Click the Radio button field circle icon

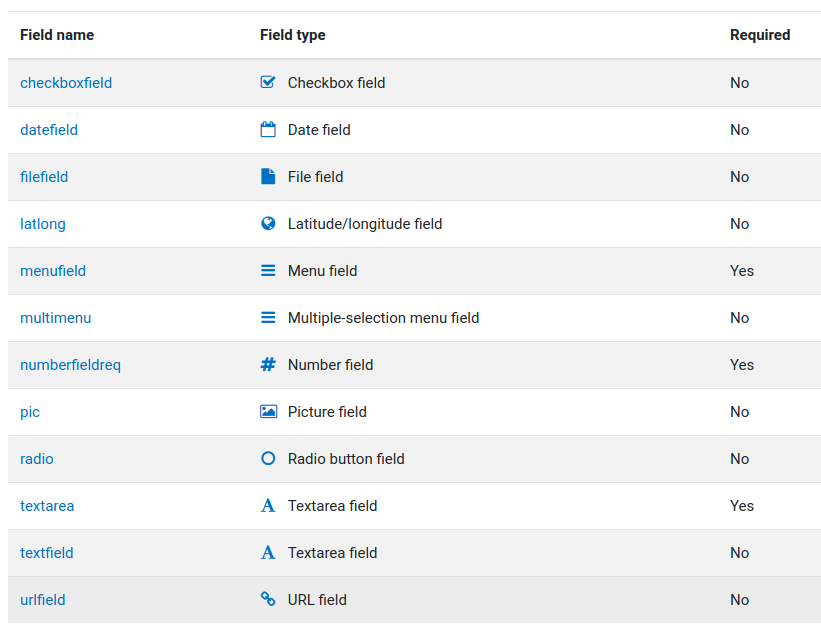point(268,459)
